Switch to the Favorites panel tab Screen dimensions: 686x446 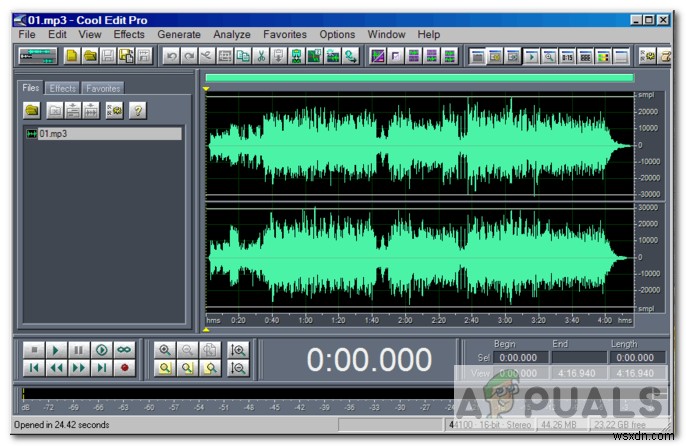pos(103,88)
